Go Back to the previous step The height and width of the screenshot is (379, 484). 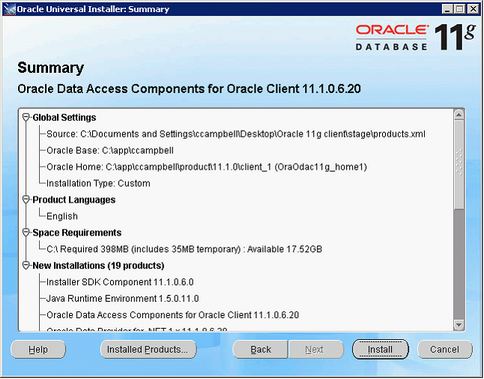point(260,349)
